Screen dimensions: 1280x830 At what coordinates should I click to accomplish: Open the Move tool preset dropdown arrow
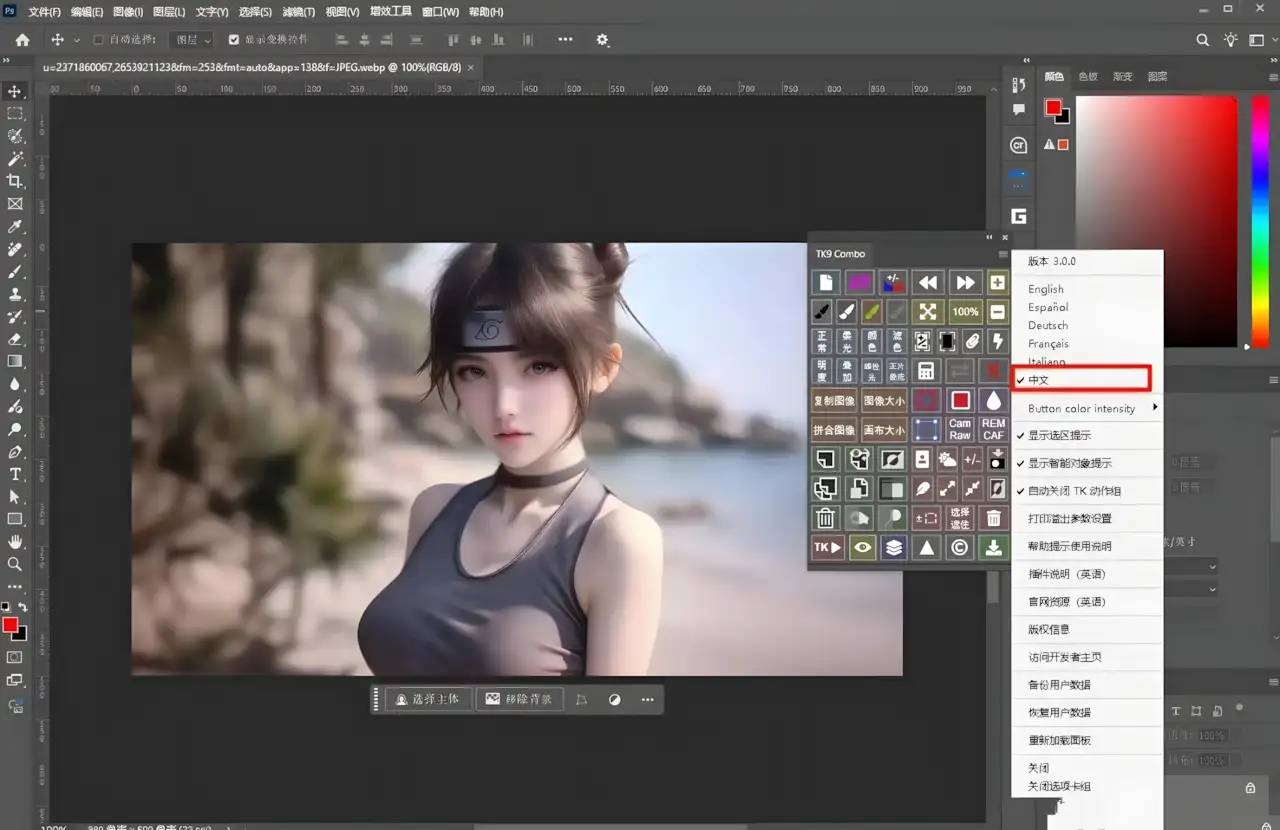tap(75, 40)
